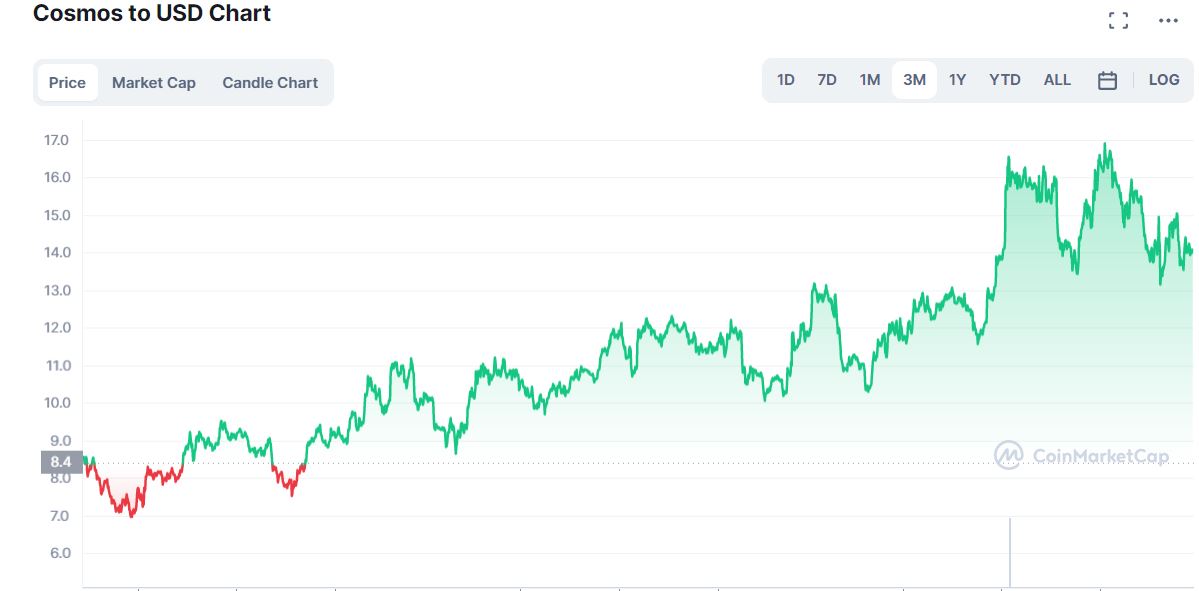
Task: Click the 13.0 y-axis label
Action: pos(57,291)
